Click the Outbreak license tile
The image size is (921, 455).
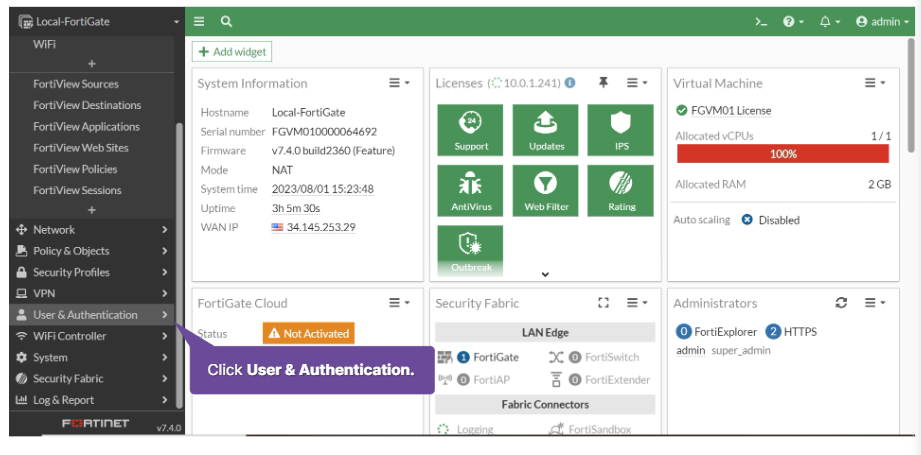(x=470, y=251)
